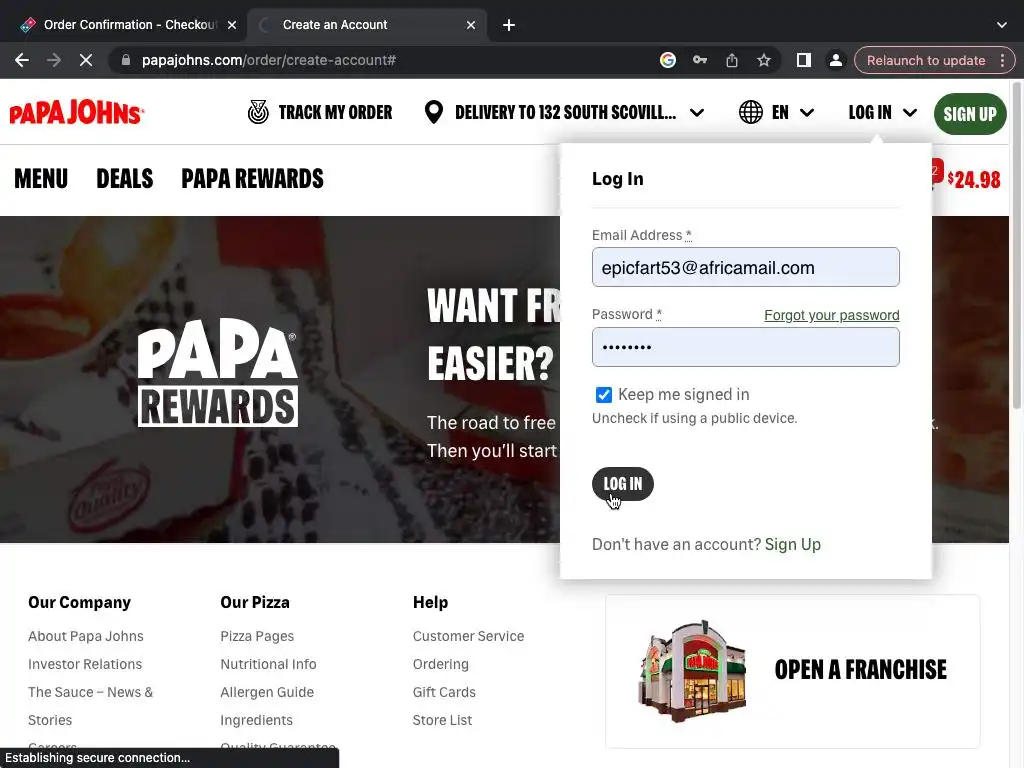Image resolution: width=1024 pixels, height=768 pixels.
Task: Open the MENU navigation item
Action: pos(41,179)
